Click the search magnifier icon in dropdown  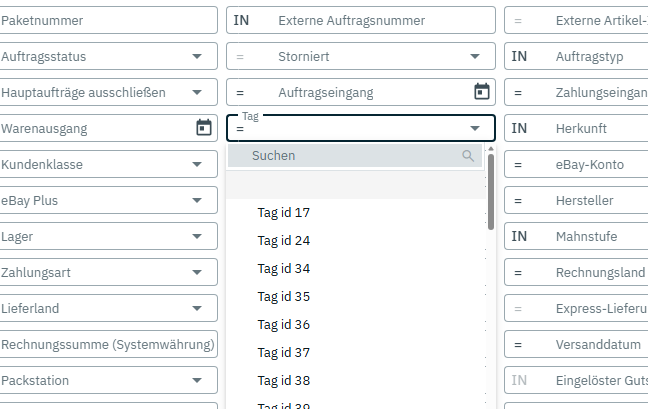click(x=468, y=156)
